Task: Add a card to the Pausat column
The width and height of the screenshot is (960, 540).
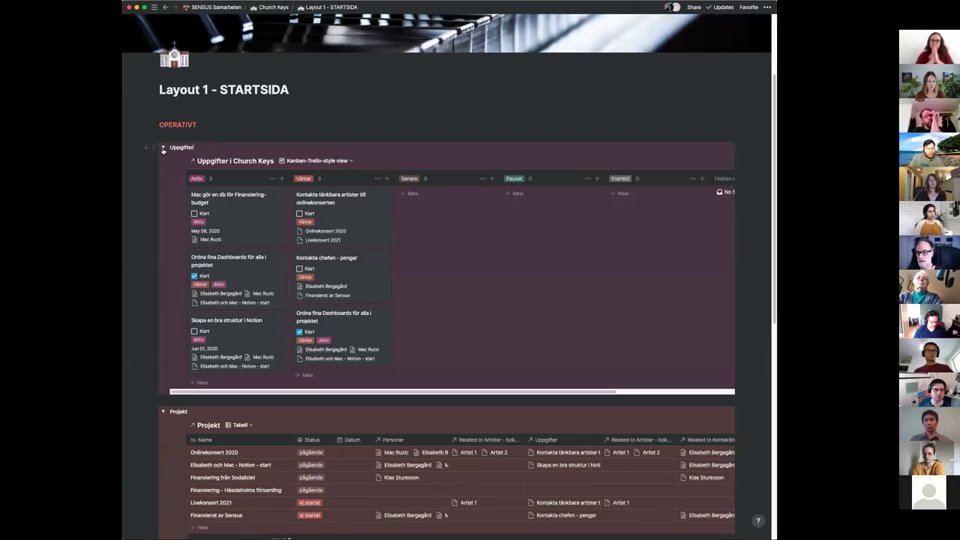Action: point(598,179)
